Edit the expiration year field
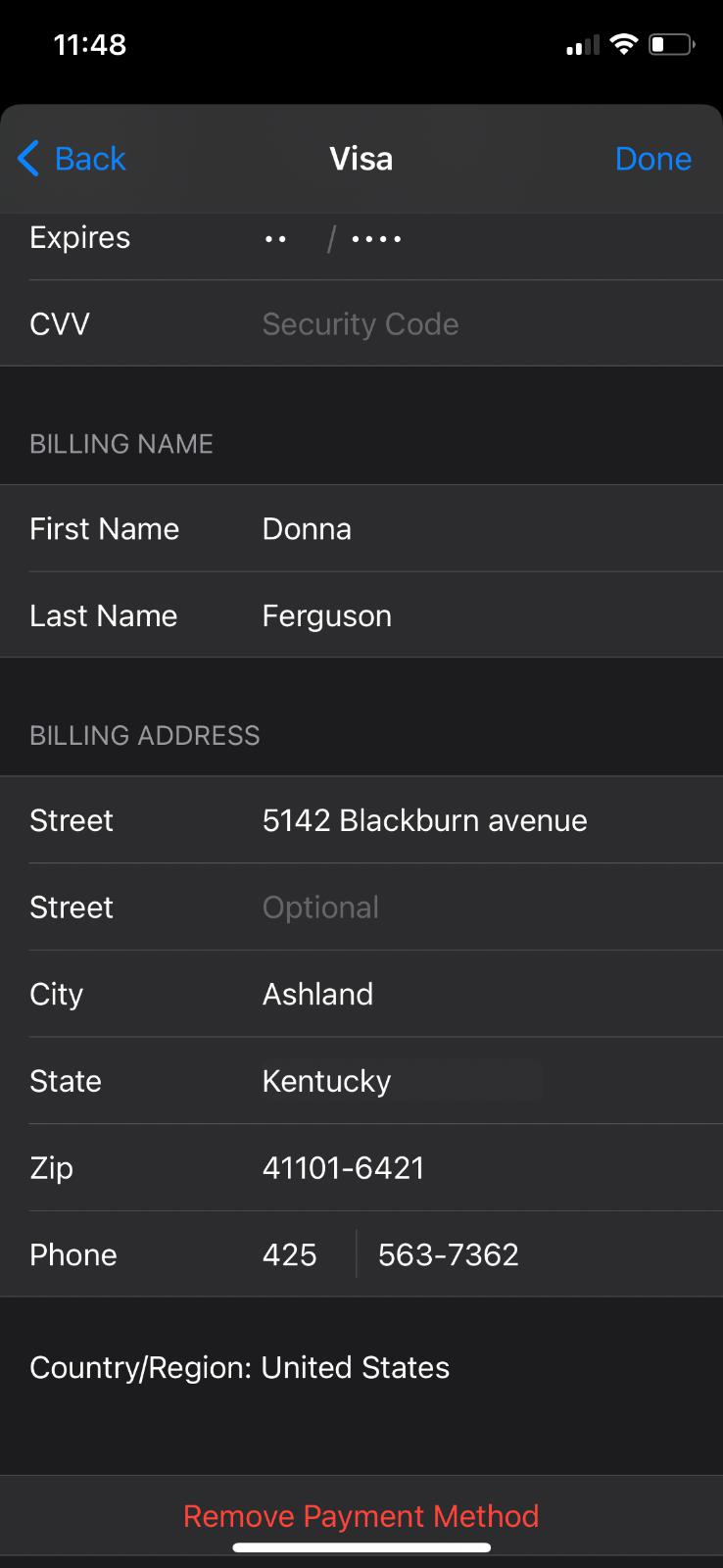This screenshot has width=723, height=1568. (x=377, y=238)
